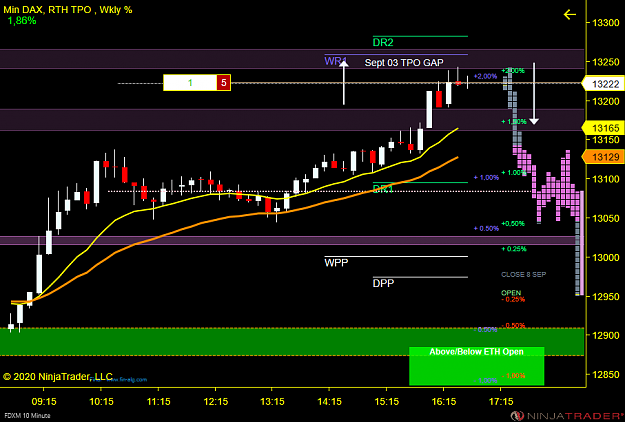Select the 13222 current price marker
The width and height of the screenshot is (625, 422).
[604, 84]
